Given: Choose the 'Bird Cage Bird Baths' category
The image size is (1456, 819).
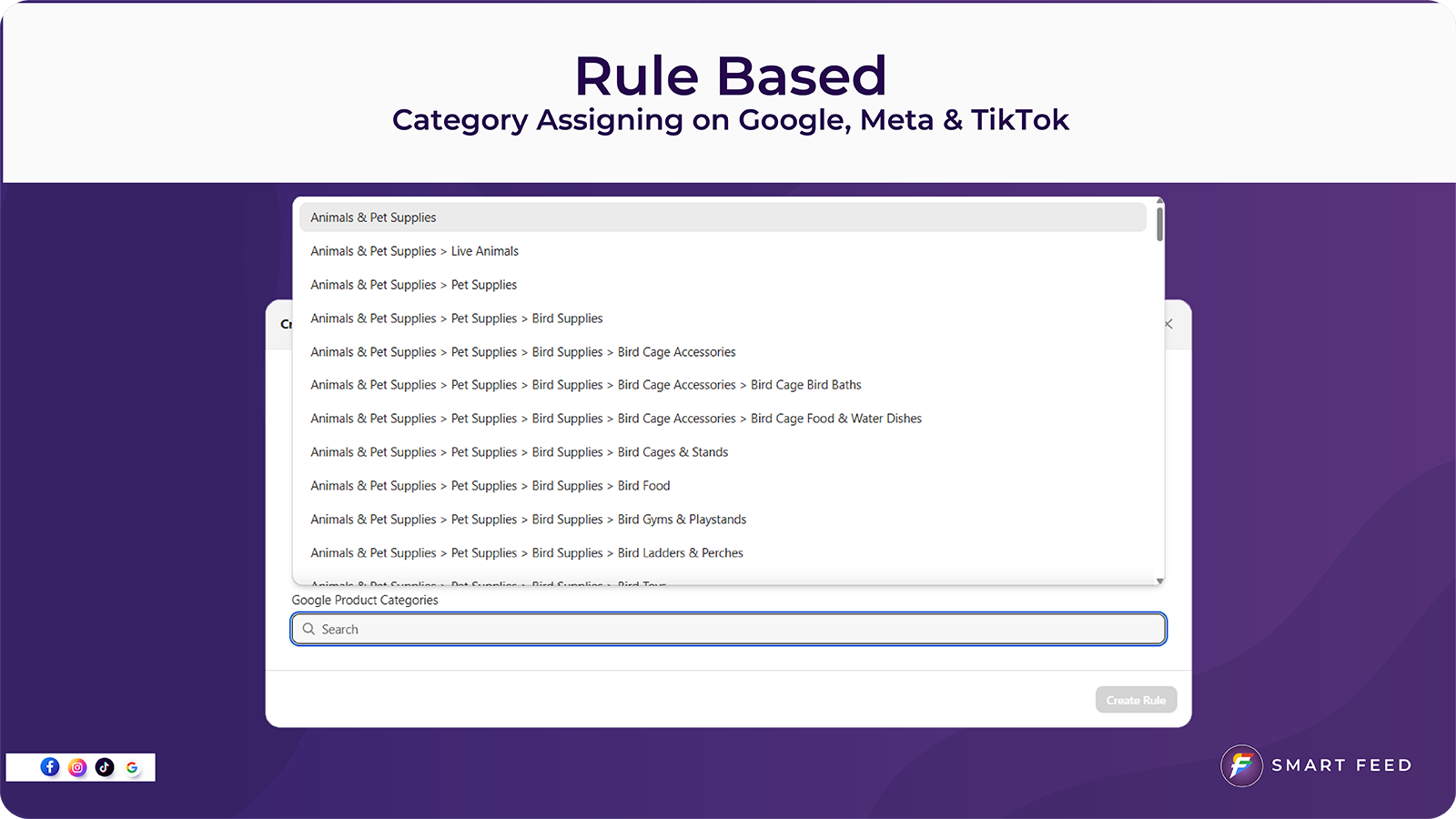Looking at the screenshot, I should pyautogui.click(x=723, y=385).
